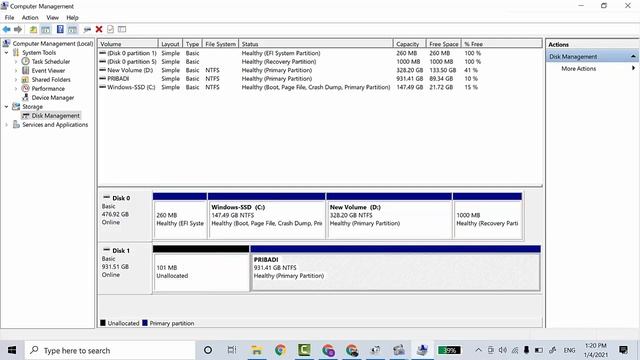
Task: Toggle the Show/Hide Console Tree toolbar icon
Action: (x=46, y=29)
